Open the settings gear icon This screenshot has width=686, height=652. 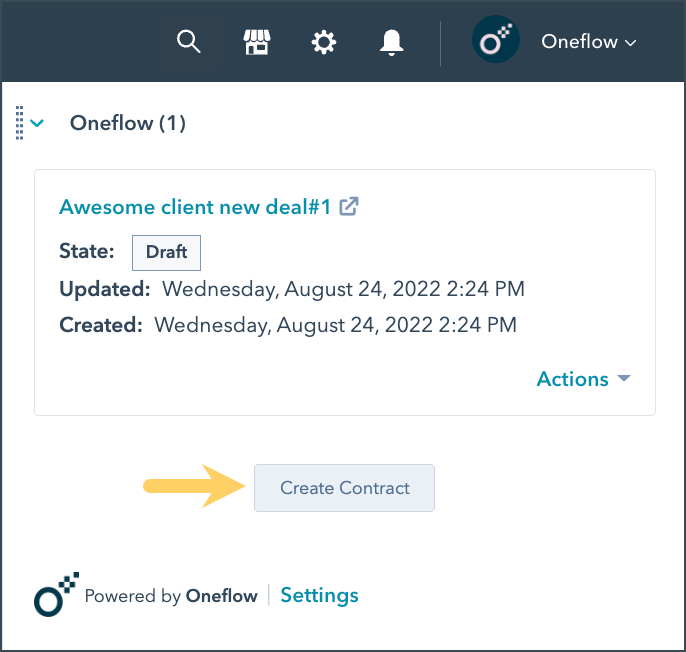click(324, 42)
